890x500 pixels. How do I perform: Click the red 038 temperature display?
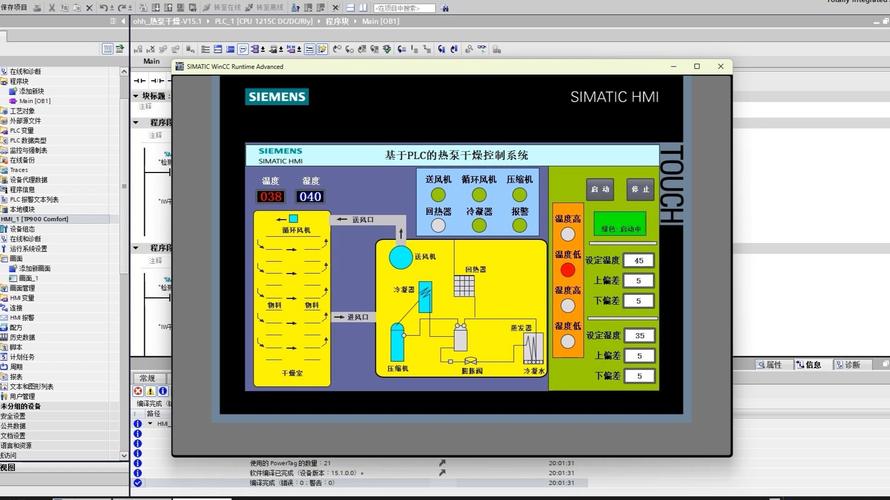[270, 196]
